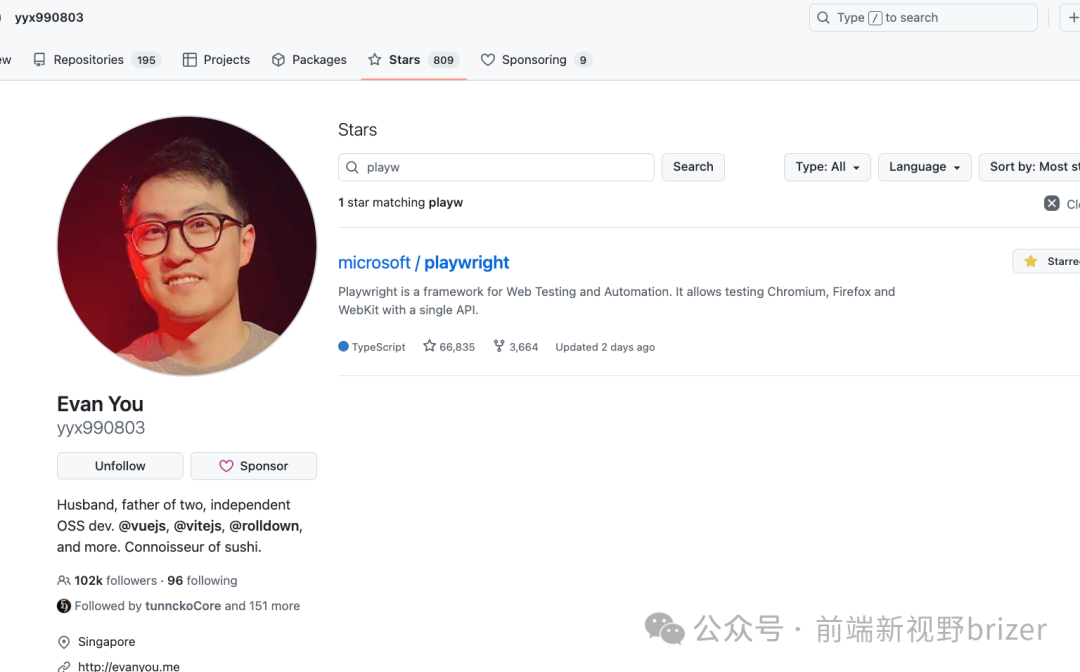Click the '1 star matching playw' text
This screenshot has height=672, width=1080.
[x=400, y=202]
